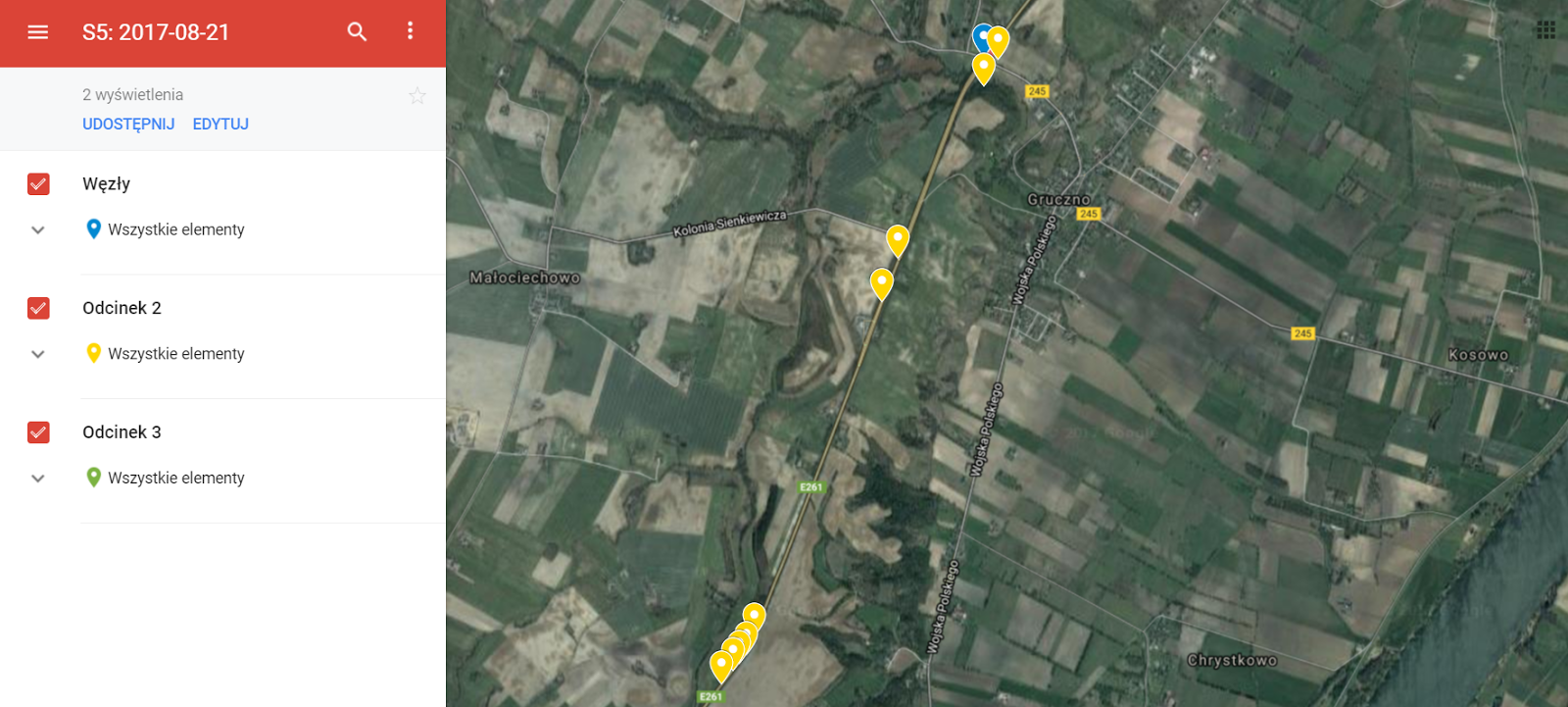Expand the Węzły layer elements chevron
Viewport: 1568px width, 707px height.
point(38,230)
